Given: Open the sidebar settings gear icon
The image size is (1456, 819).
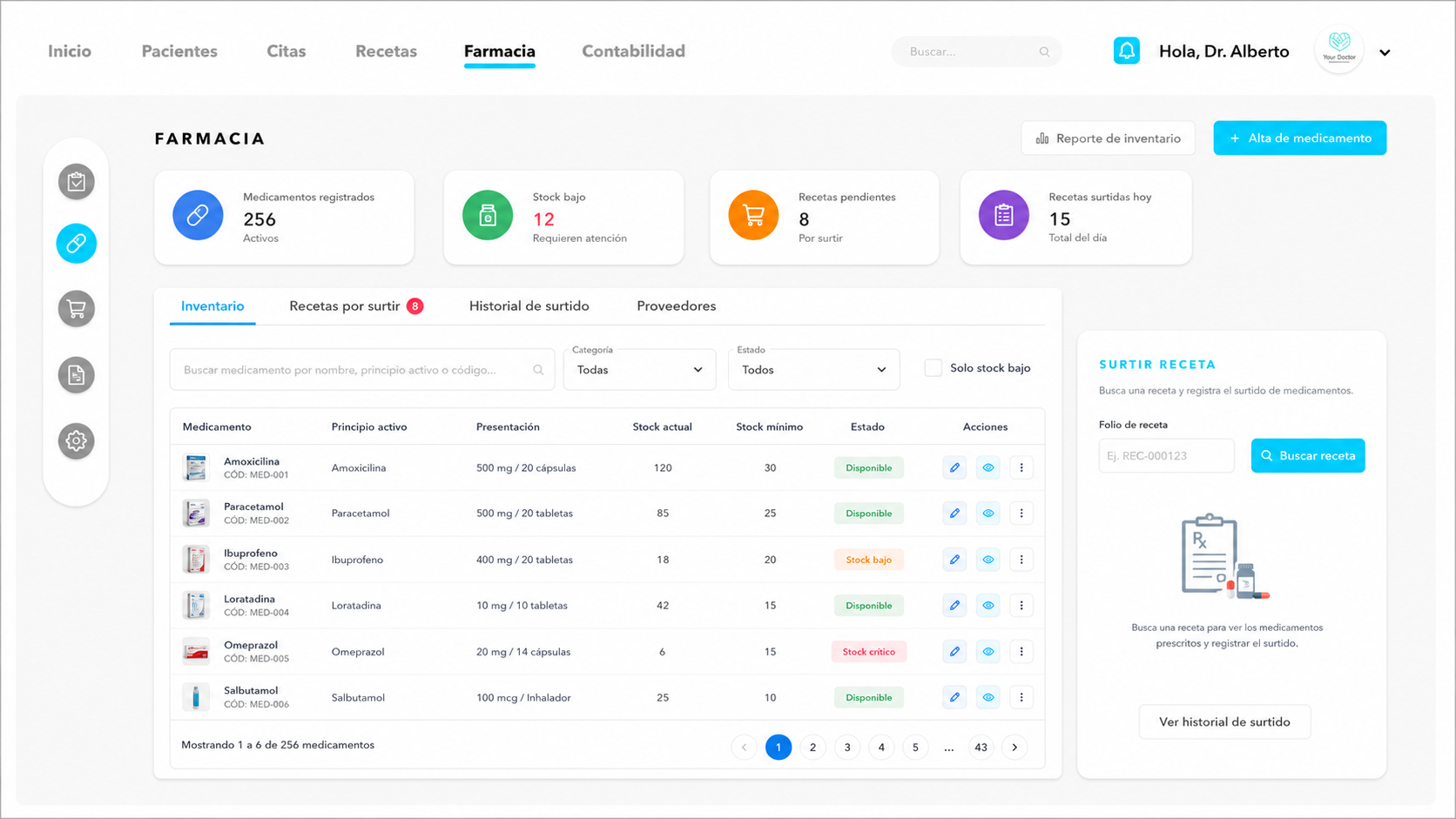Looking at the screenshot, I should pyautogui.click(x=77, y=441).
